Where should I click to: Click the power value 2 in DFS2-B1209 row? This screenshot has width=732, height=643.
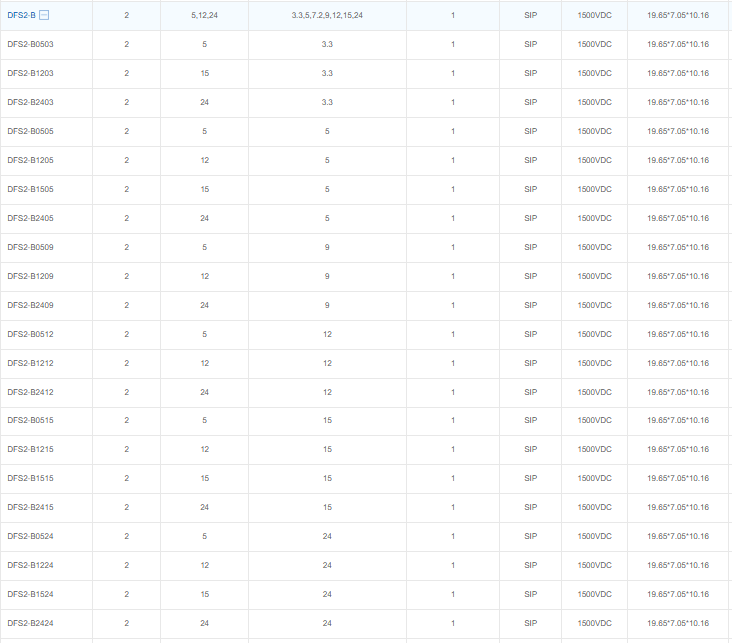(x=127, y=276)
